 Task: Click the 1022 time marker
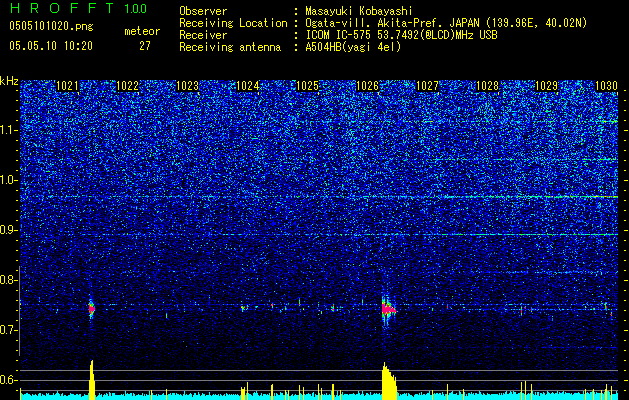click(127, 86)
